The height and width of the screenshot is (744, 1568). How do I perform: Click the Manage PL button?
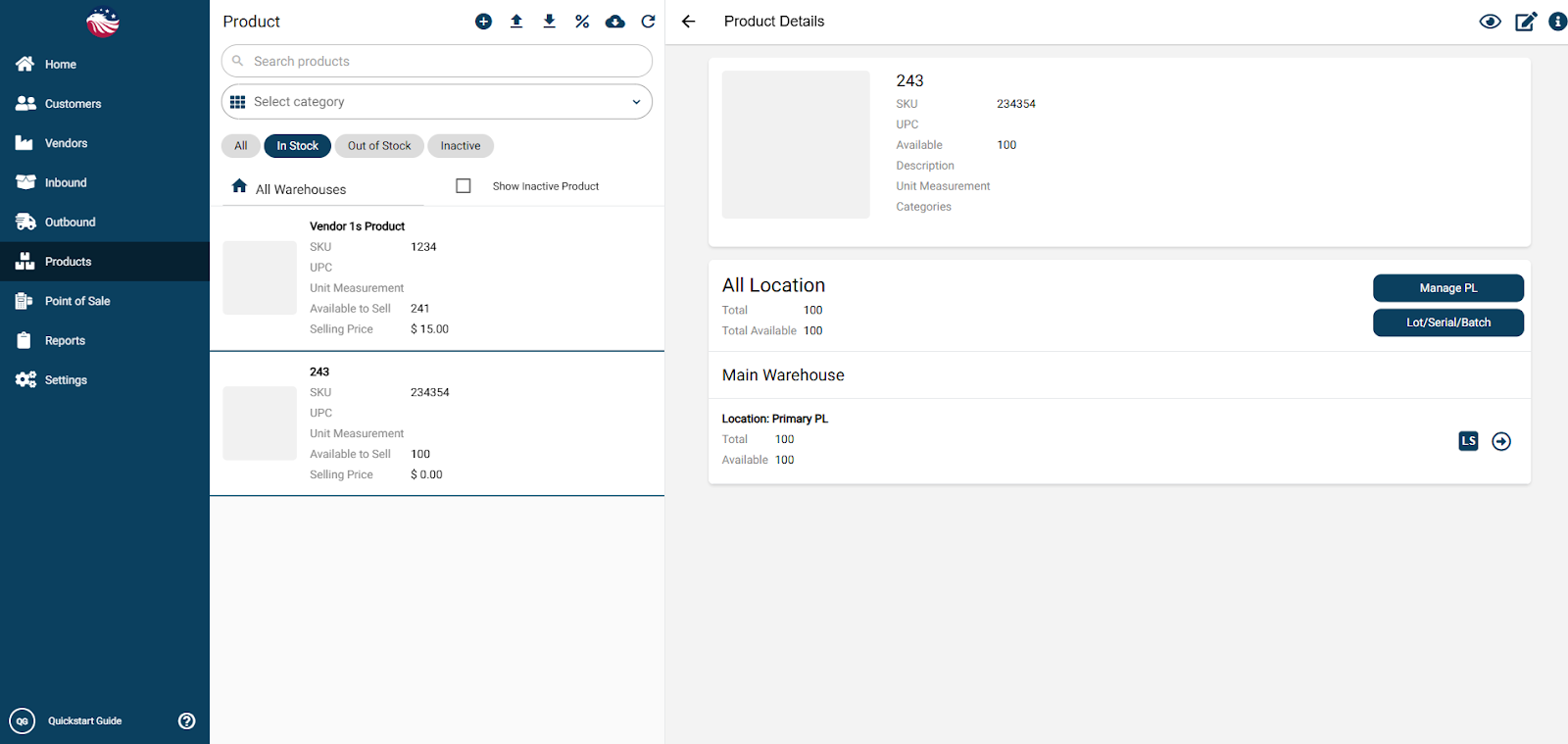1447,288
